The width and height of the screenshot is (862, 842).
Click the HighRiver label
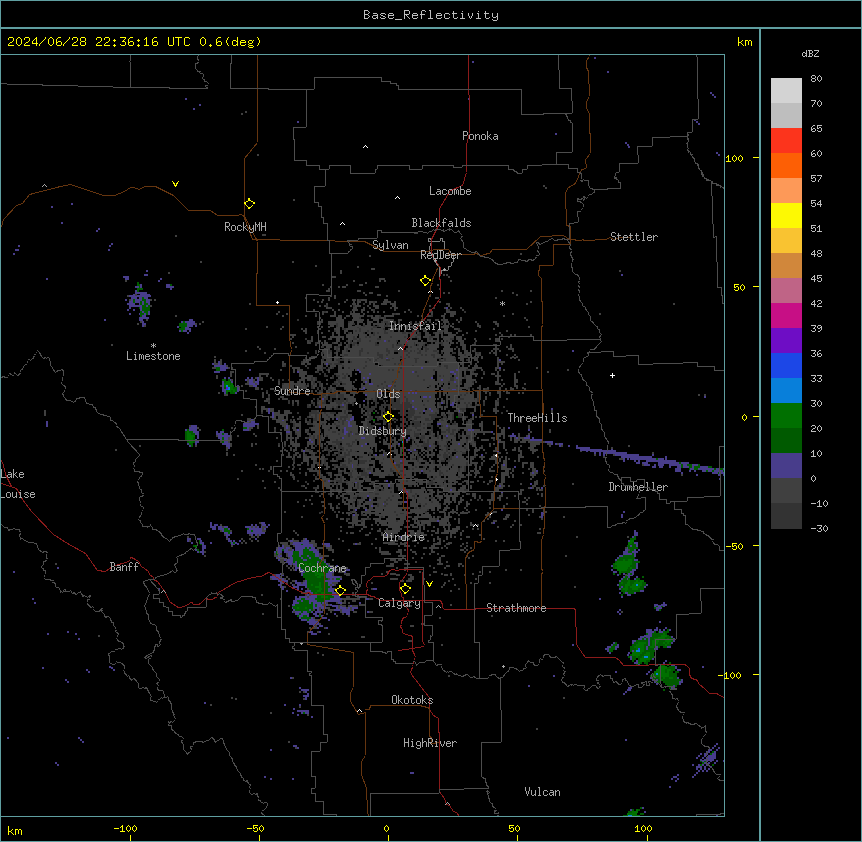pyautogui.click(x=430, y=743)
